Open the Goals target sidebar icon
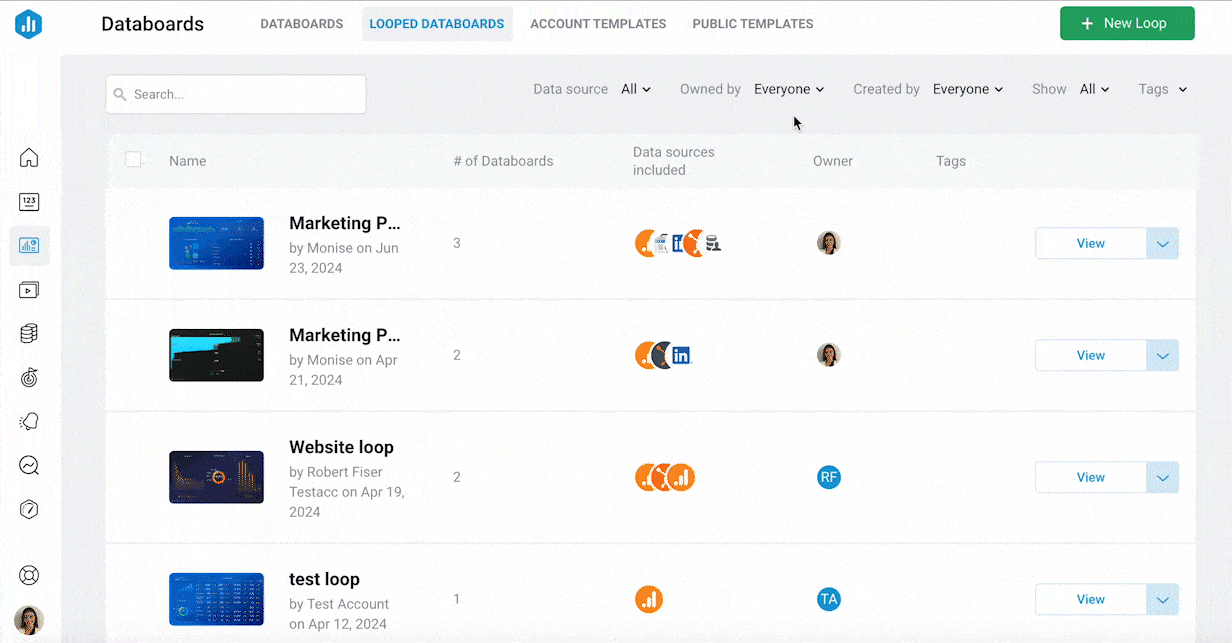The width and height of the screenshot is (1232, 643). tap(29, 378)
